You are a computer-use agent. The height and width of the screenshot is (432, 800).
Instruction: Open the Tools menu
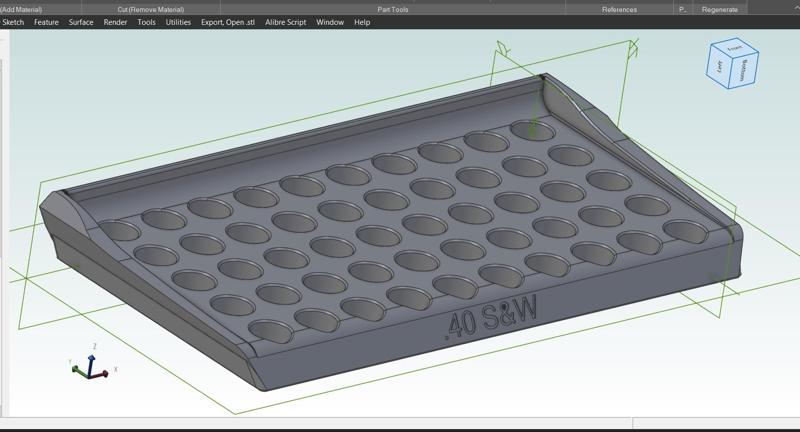point(146,22)
